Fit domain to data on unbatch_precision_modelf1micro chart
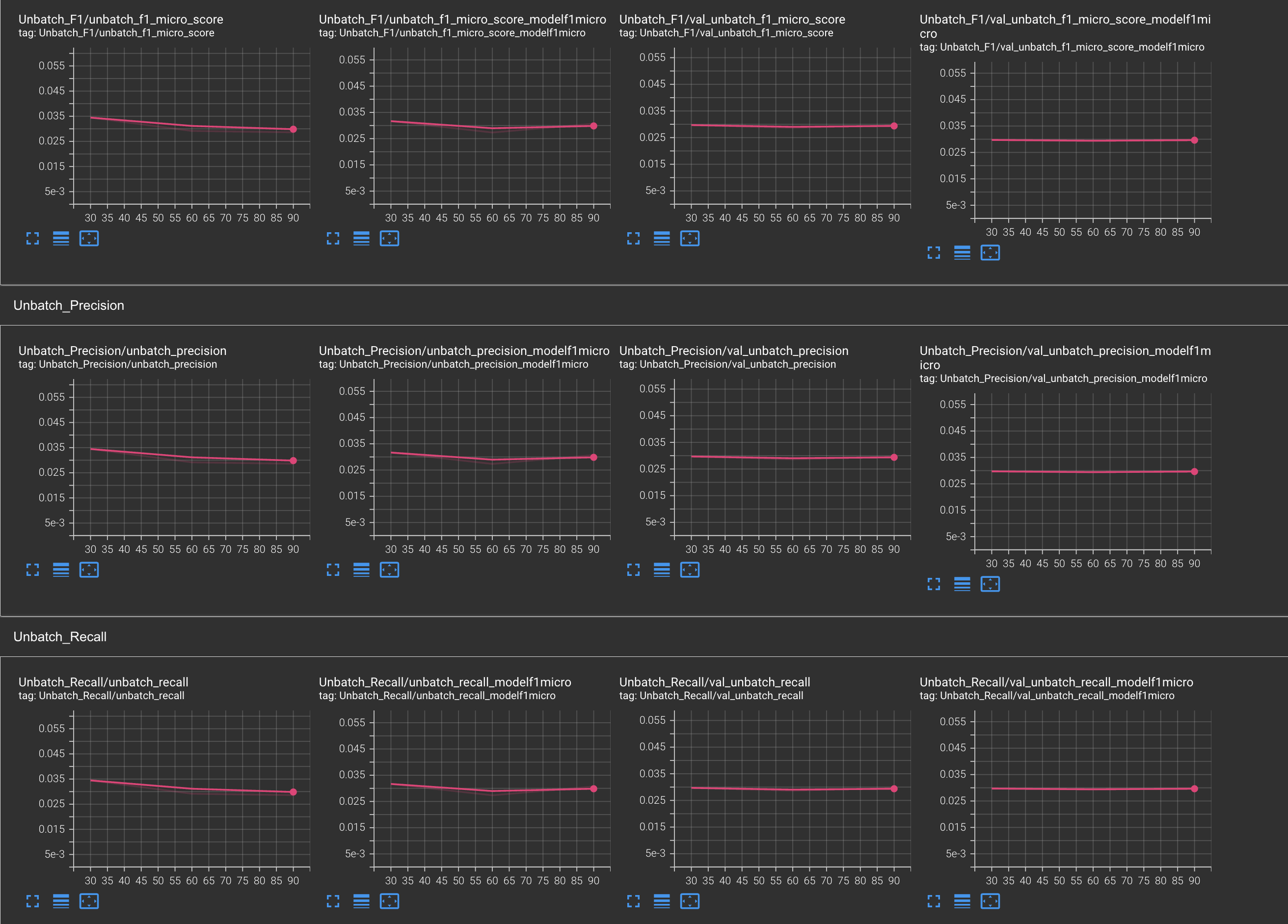The width and height of the screenshot is (1288, 924). tap(390, 570)
